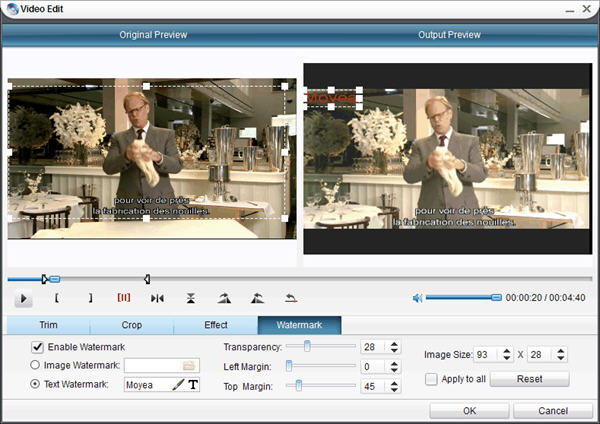The image size is (600, 424).
Task: Click the Top Margin slider handle
Action: point(299,385)
